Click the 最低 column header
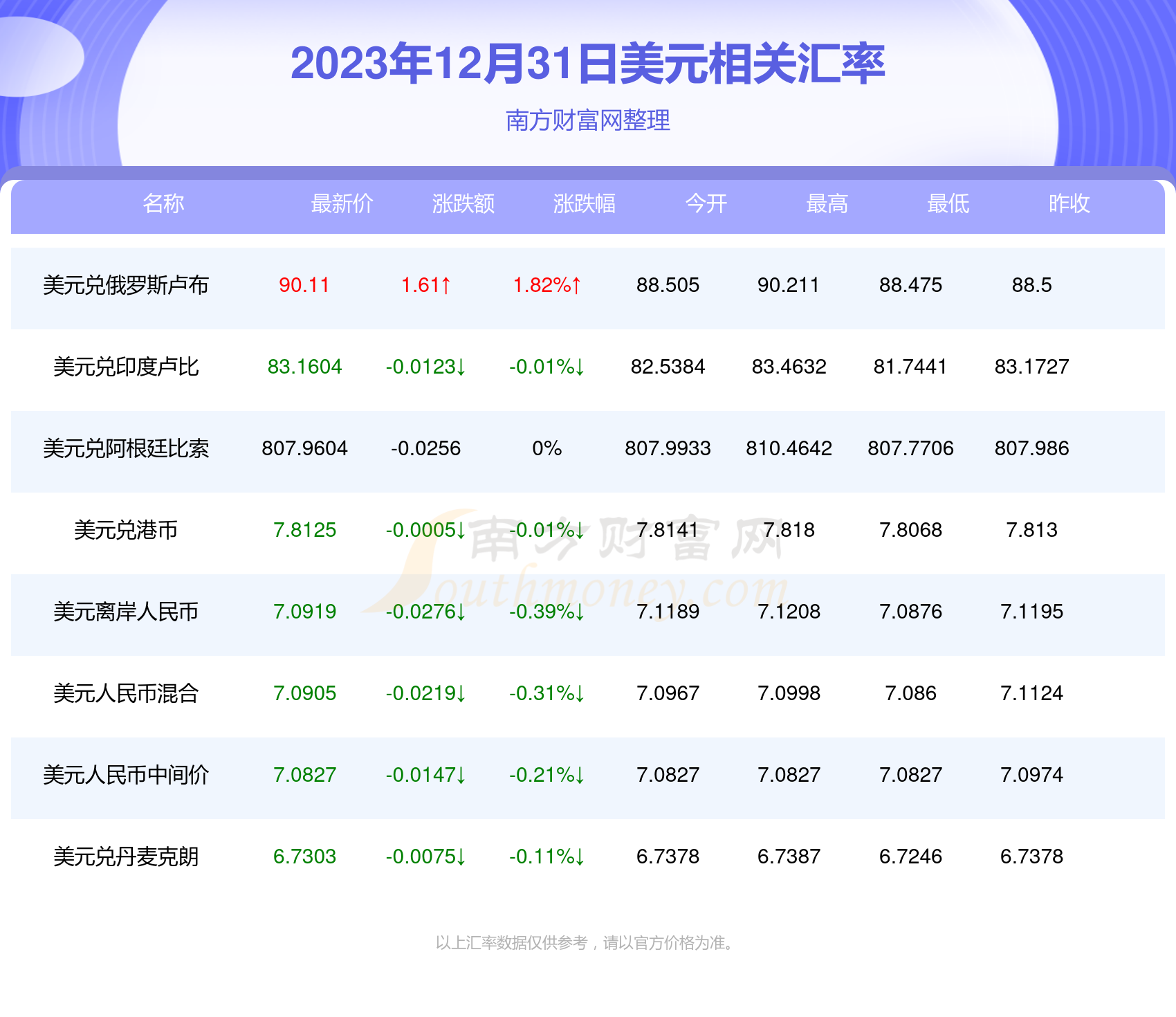Viewport: 1176px width, 1017px height. pos(948,203)
